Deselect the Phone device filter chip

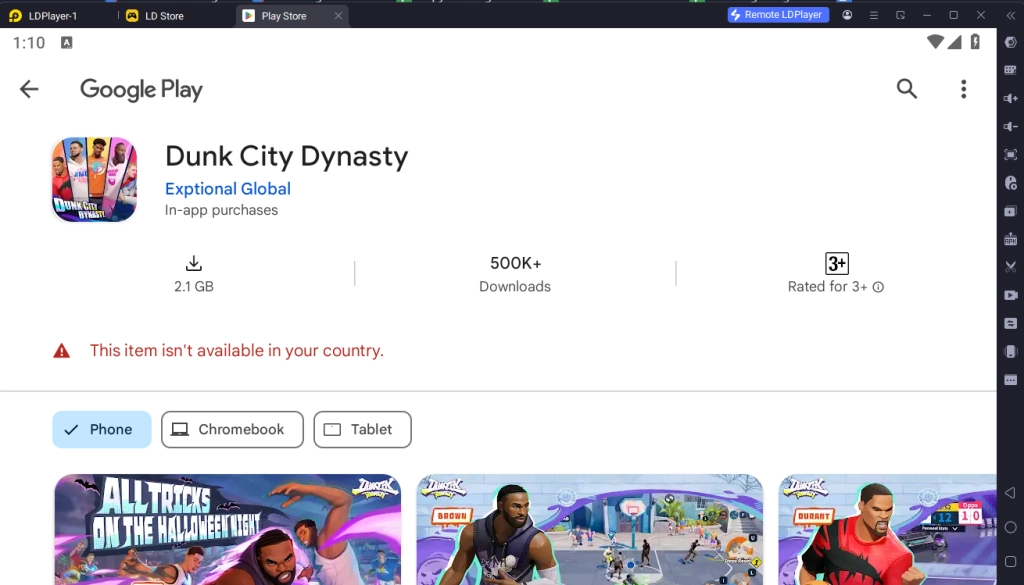pos(101,429)
